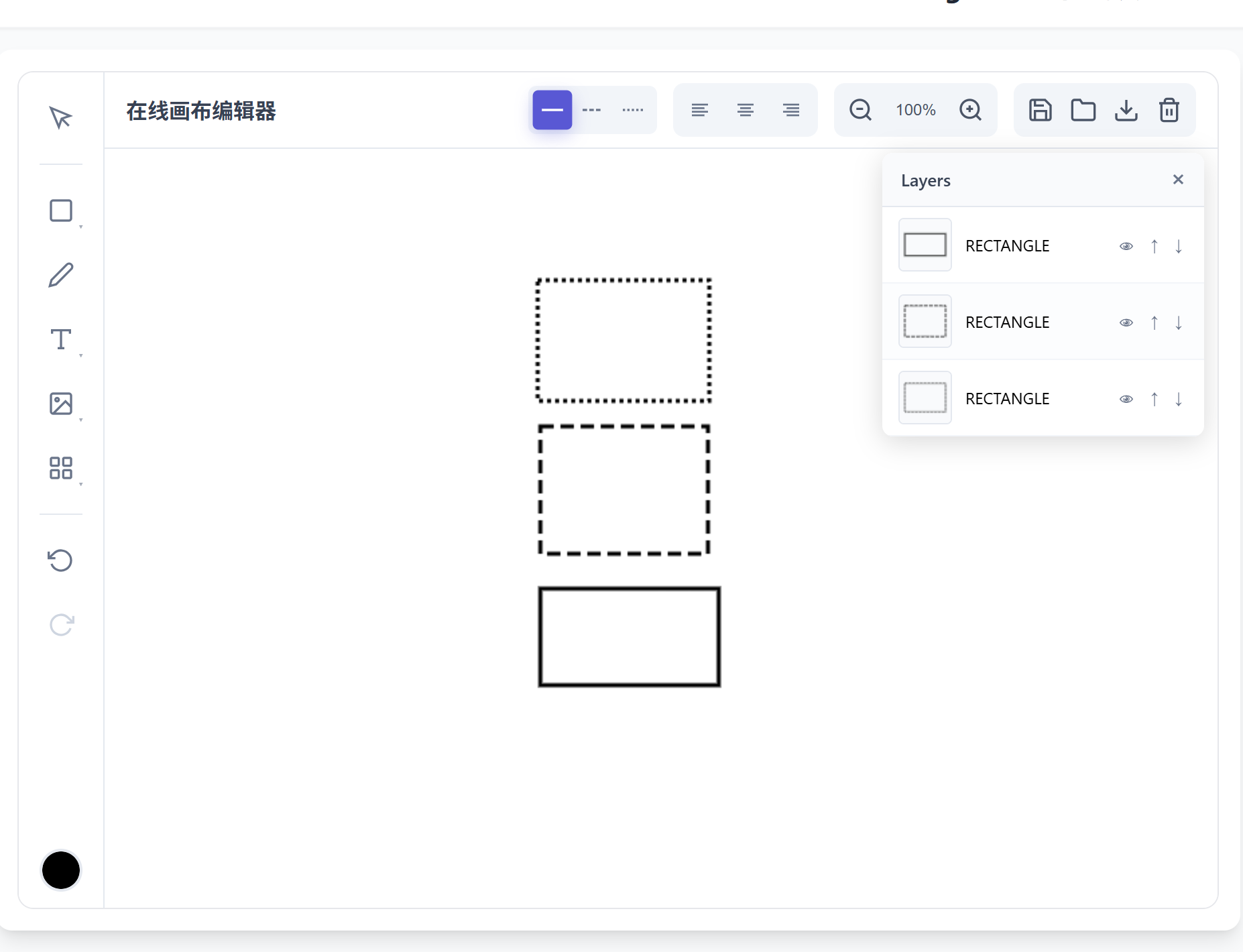Move solid RECTANGLE layer down
1243x952 pixels.
1179,246
